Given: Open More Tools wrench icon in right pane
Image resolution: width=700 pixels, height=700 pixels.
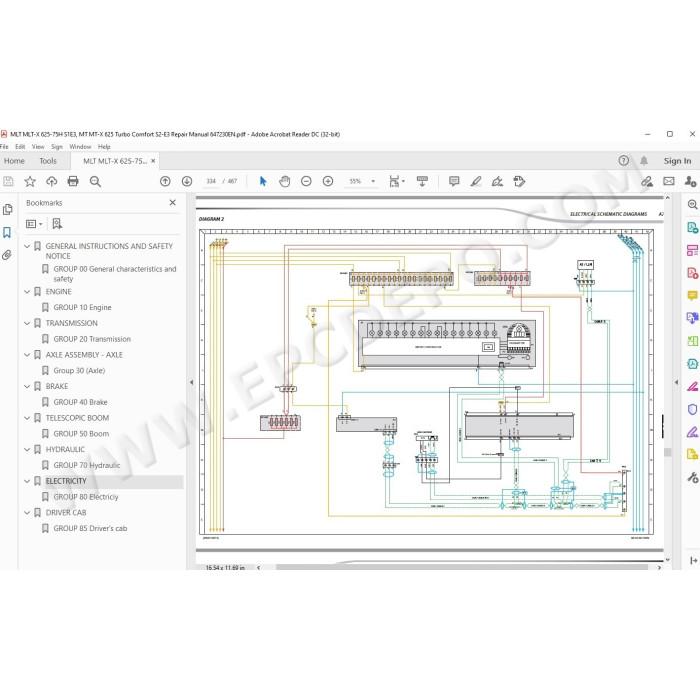Looking at the screenshot, I should tap(692, 478).
